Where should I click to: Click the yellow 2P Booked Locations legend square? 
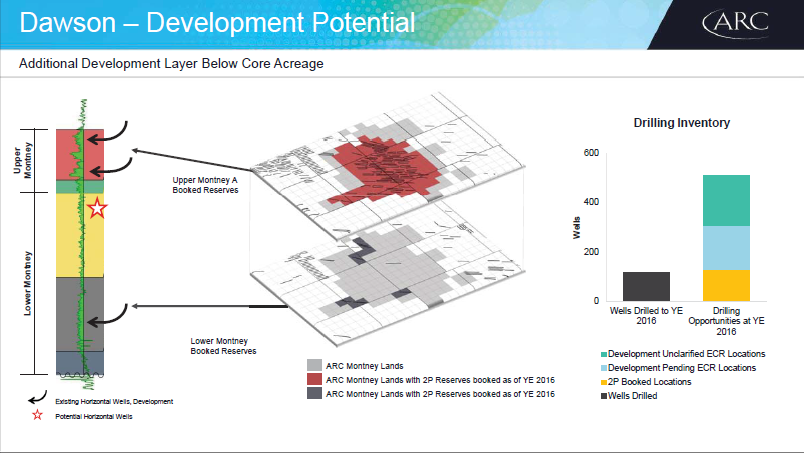604,382
